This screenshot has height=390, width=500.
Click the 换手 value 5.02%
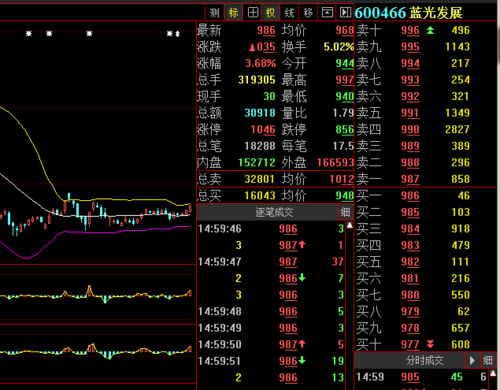click(339, 47)
